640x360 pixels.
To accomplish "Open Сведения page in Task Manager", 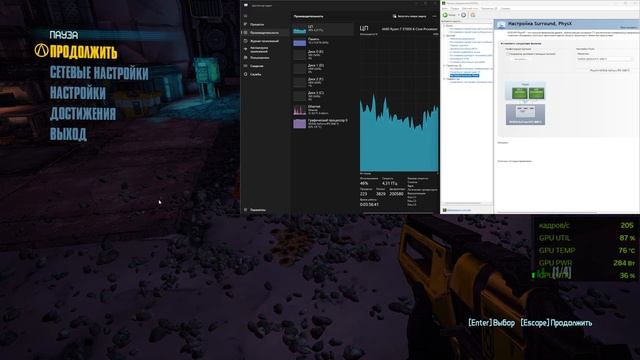I will click(x=257, y=66).
